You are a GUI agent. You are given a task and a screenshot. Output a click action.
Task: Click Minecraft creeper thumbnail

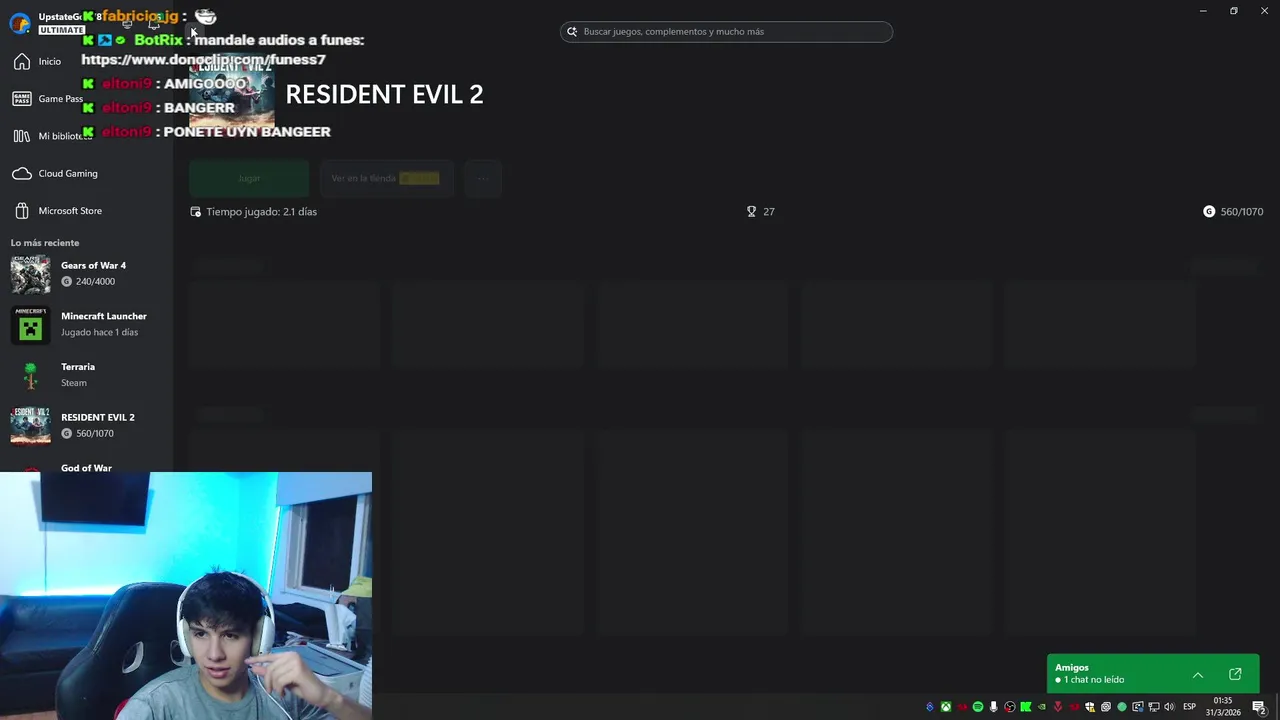click(30, 324)
